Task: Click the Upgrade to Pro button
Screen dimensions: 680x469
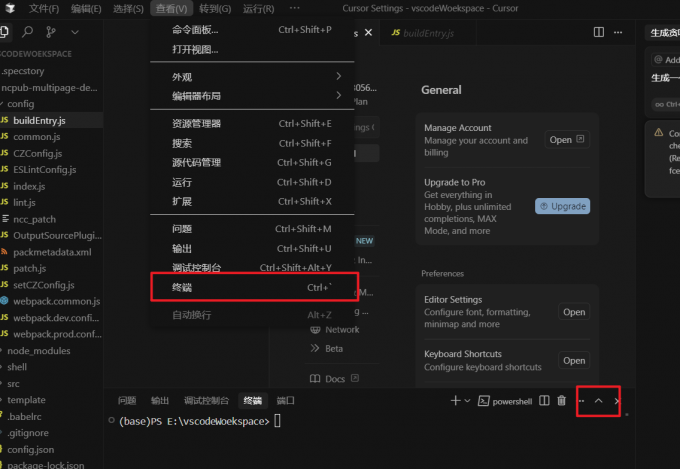Action: 562,206
